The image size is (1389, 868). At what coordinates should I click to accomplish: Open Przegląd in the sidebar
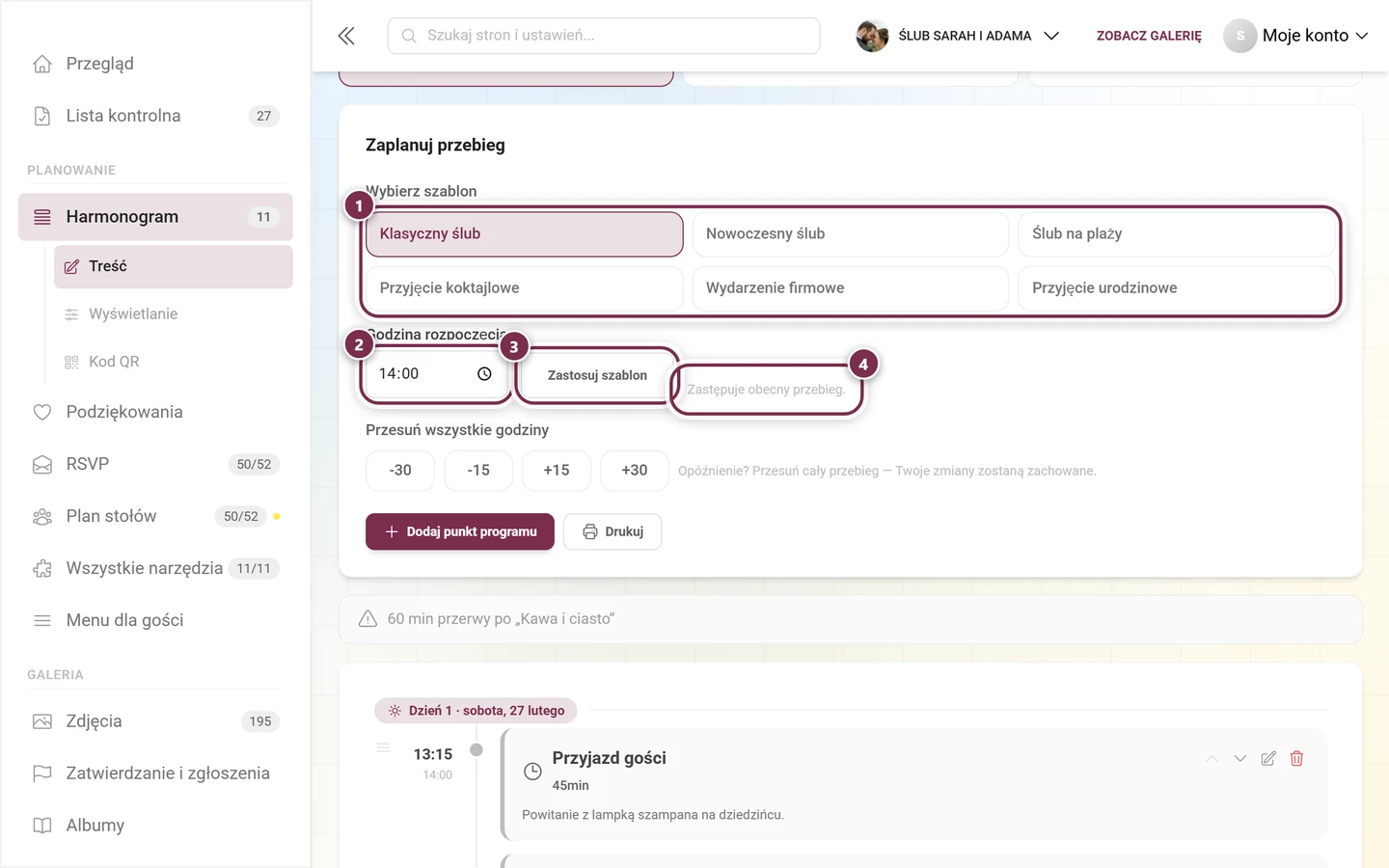tap(155, 64)
